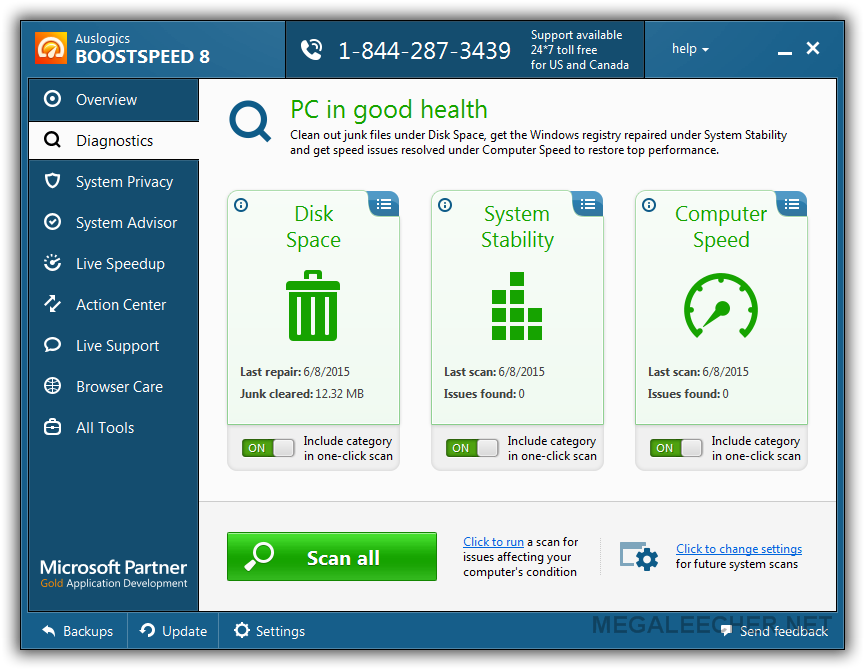The width and height of the screenshot is (865, 670).
Task: Go to System Privacy
Action: (114, 181)
